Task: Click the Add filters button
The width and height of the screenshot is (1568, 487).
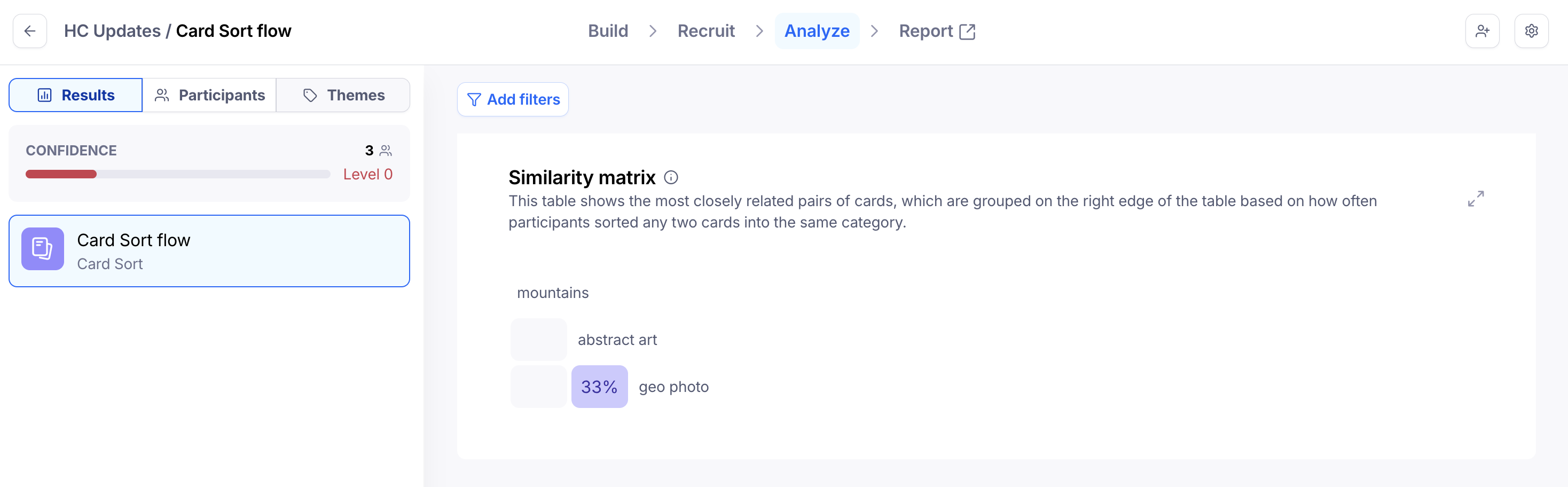Action: tap(513, 99)
